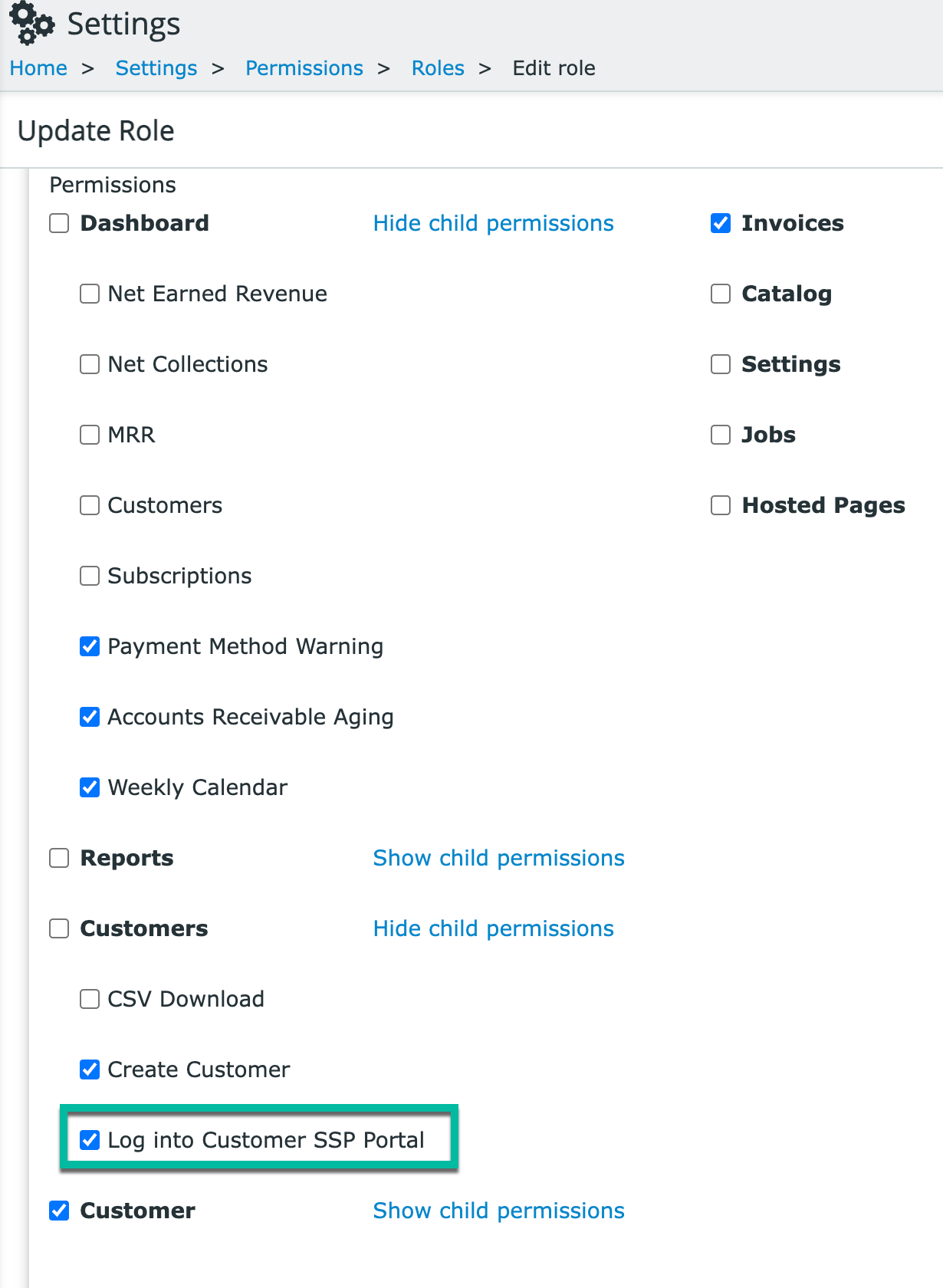Screen dimensions: 943x1288
Task: Enable the Jobs permission checkbox
Action: (x=721, y=435)
